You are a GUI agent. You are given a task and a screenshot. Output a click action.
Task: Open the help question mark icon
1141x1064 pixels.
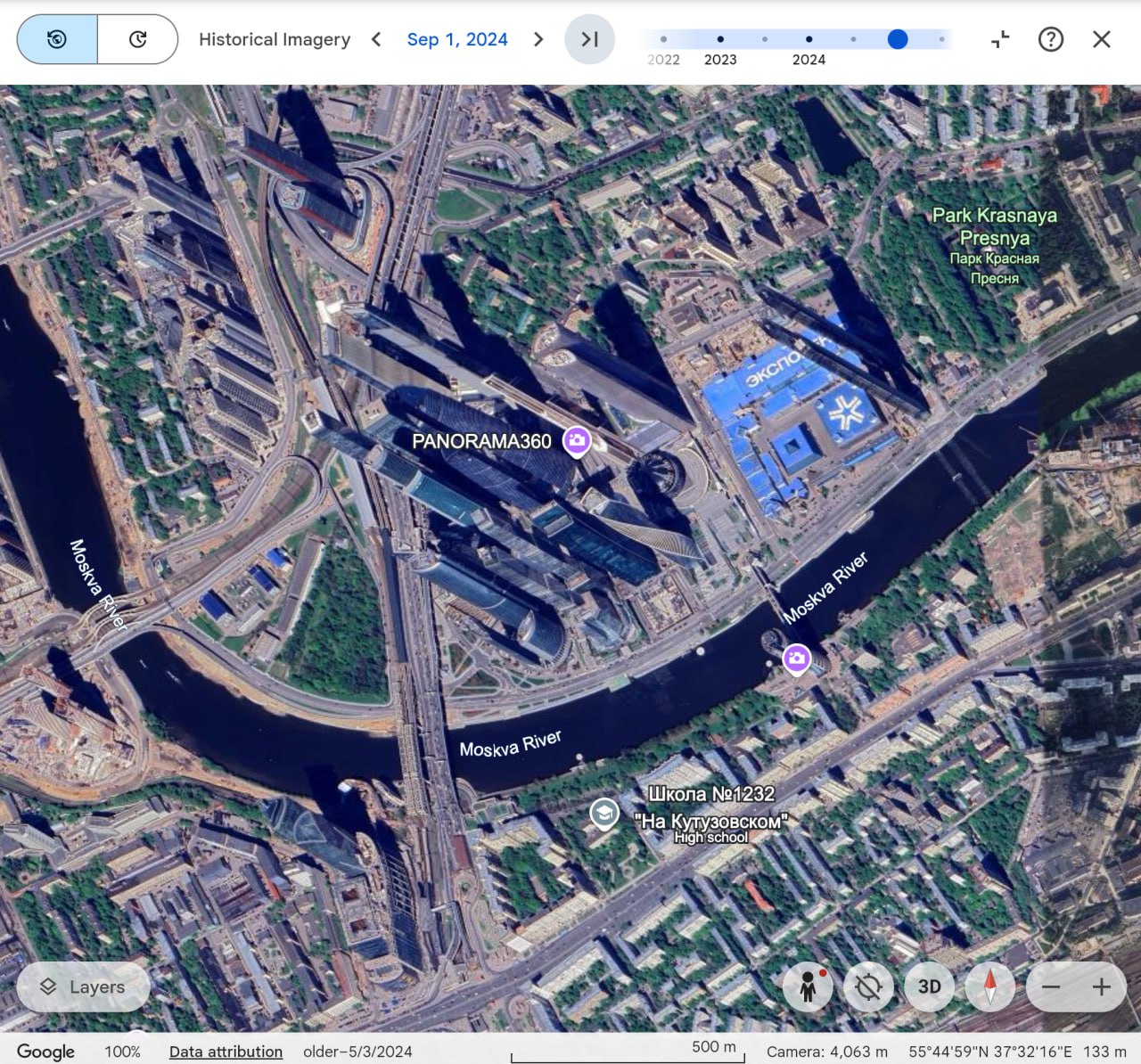tap(1051, 39)
